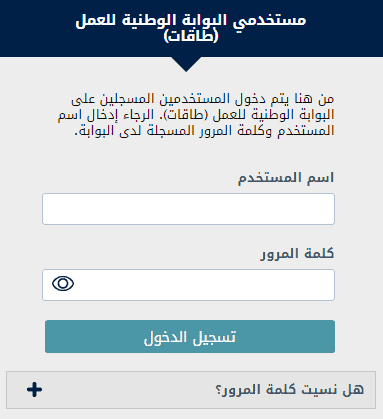
Task: Click the اسم المستخدم field label
Action: pos(286,178)
